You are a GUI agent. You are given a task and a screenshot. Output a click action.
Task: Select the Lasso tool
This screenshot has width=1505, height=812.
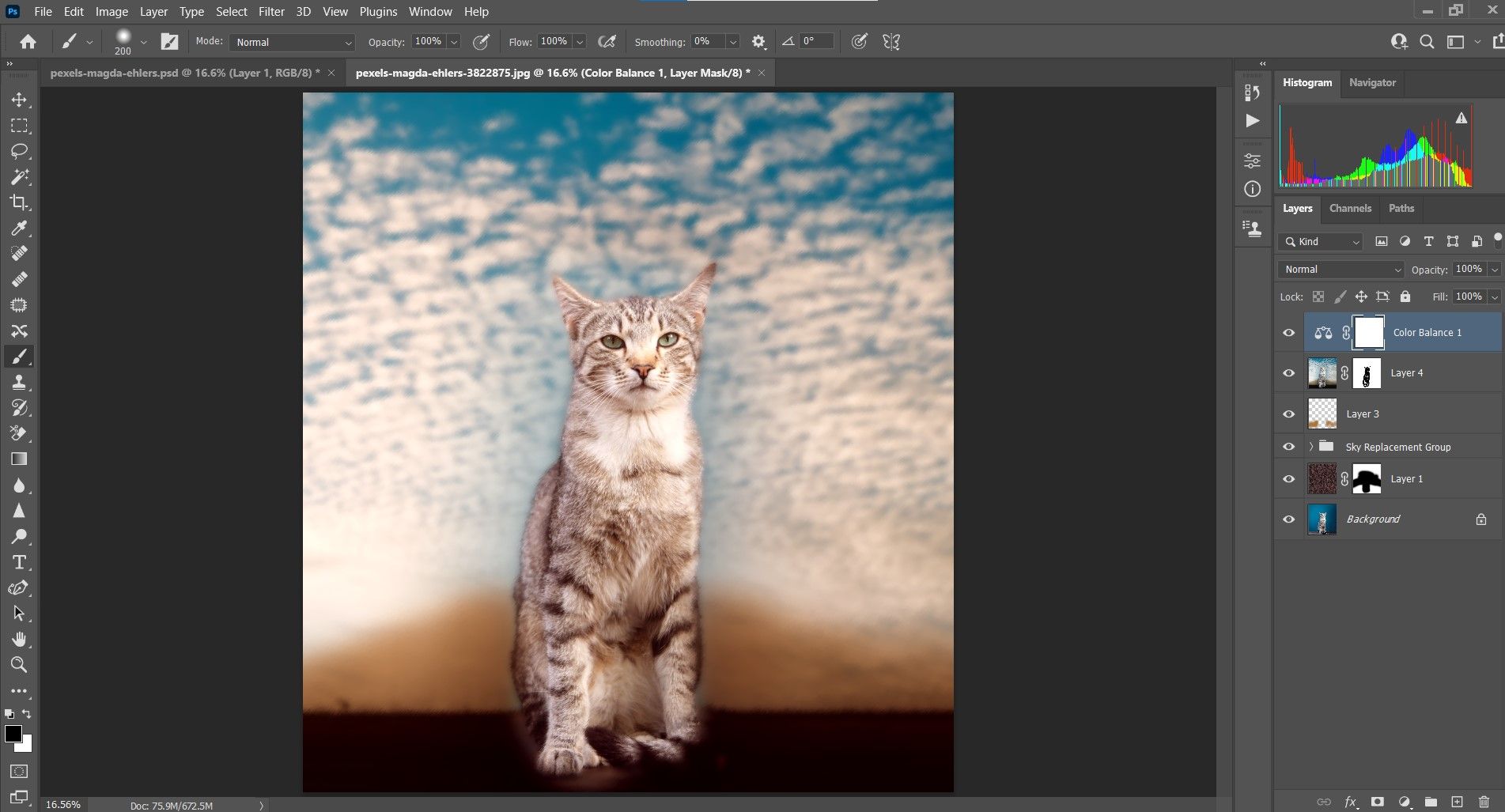click(19, 151)
